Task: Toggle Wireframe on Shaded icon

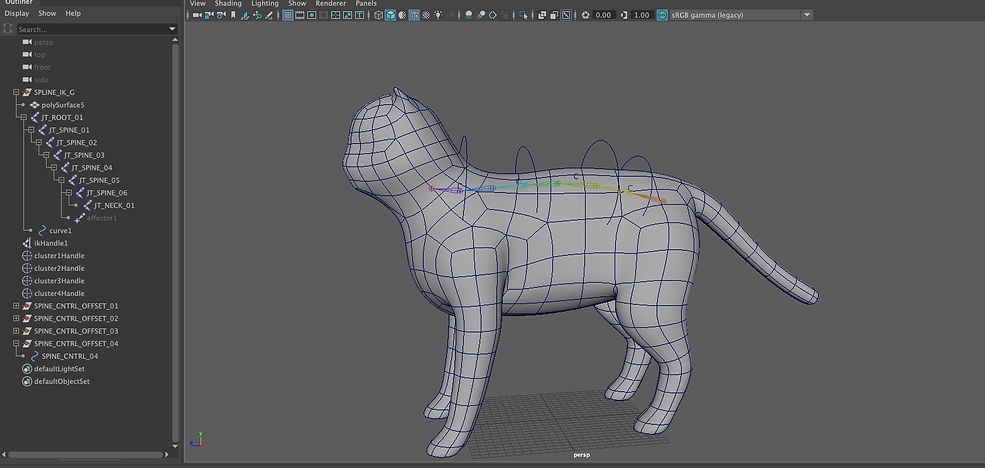Action: [414, 15]
